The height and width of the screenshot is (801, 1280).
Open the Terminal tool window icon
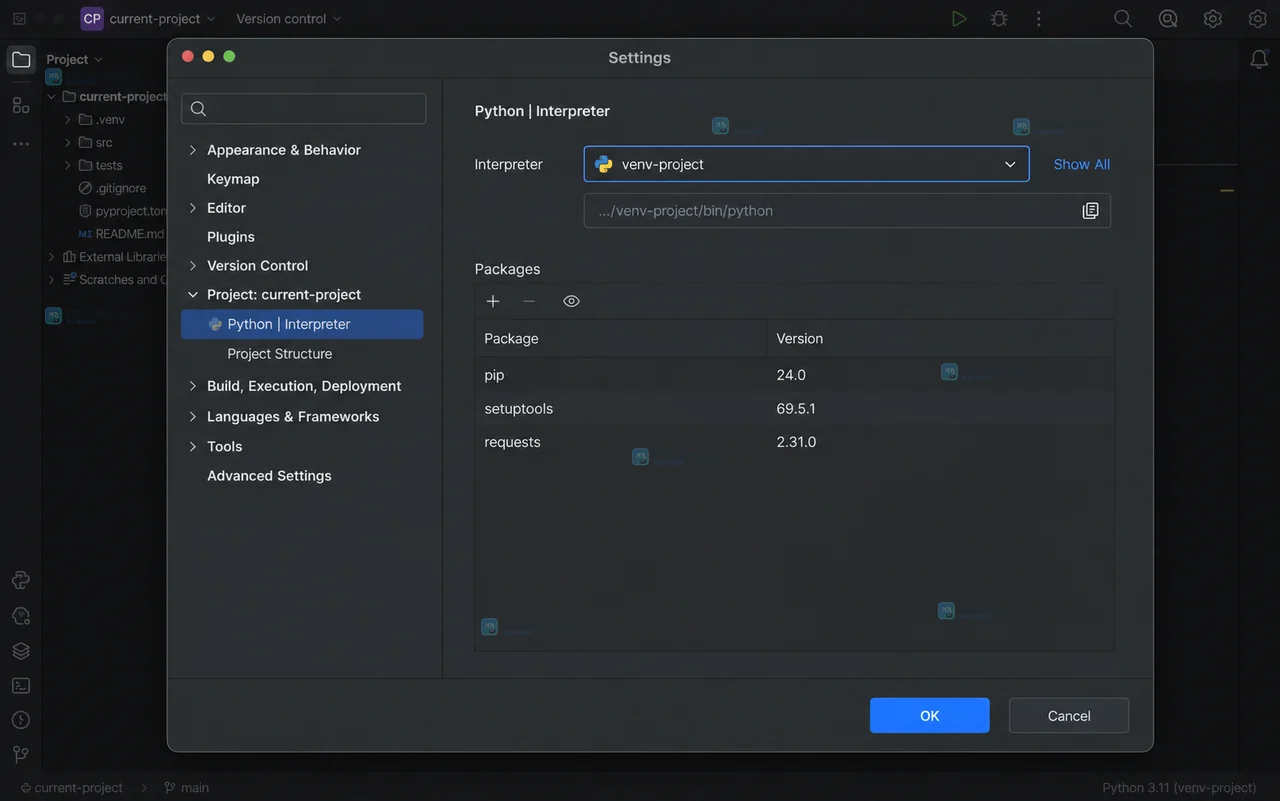point(21,686)
